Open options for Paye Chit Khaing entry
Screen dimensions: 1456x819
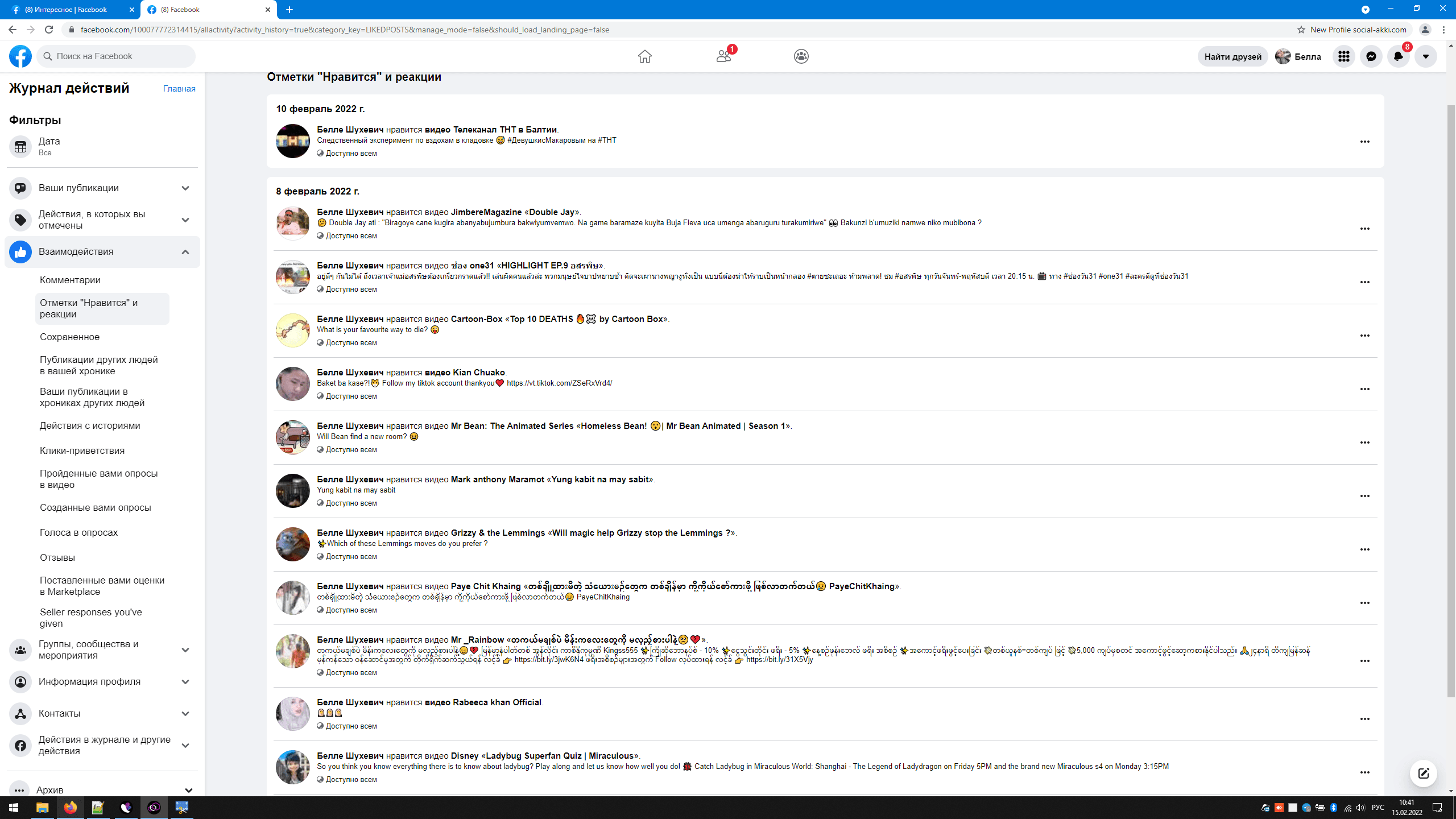click(x=1364, y=603)
